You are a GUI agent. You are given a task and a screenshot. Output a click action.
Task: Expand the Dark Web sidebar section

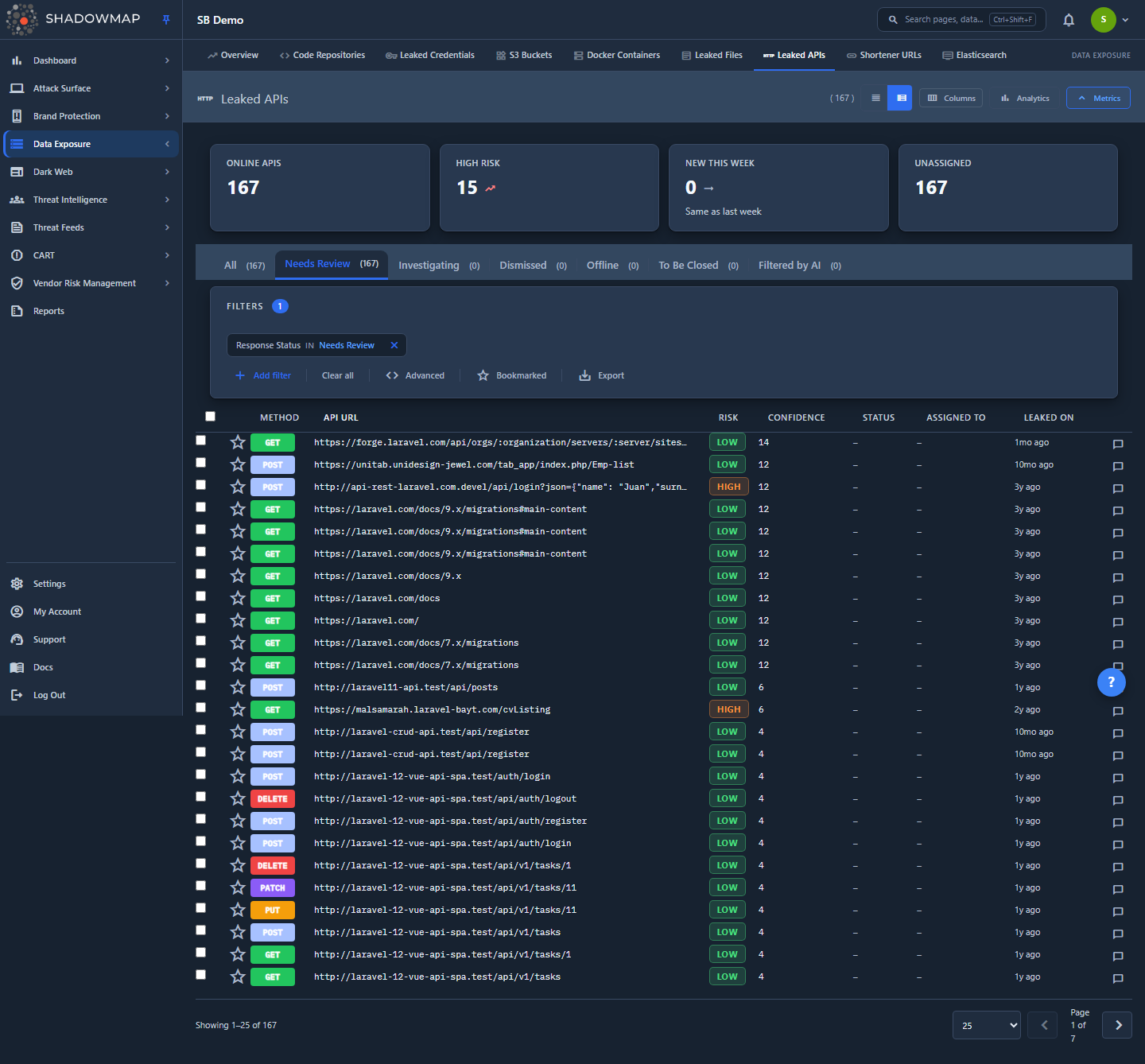[91, 172]
